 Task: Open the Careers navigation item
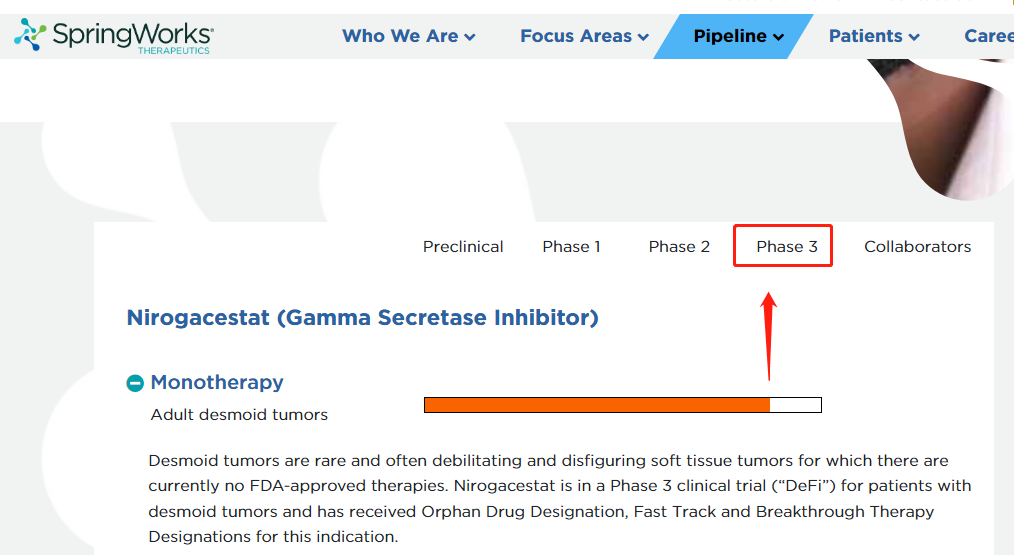click(989, 36)
